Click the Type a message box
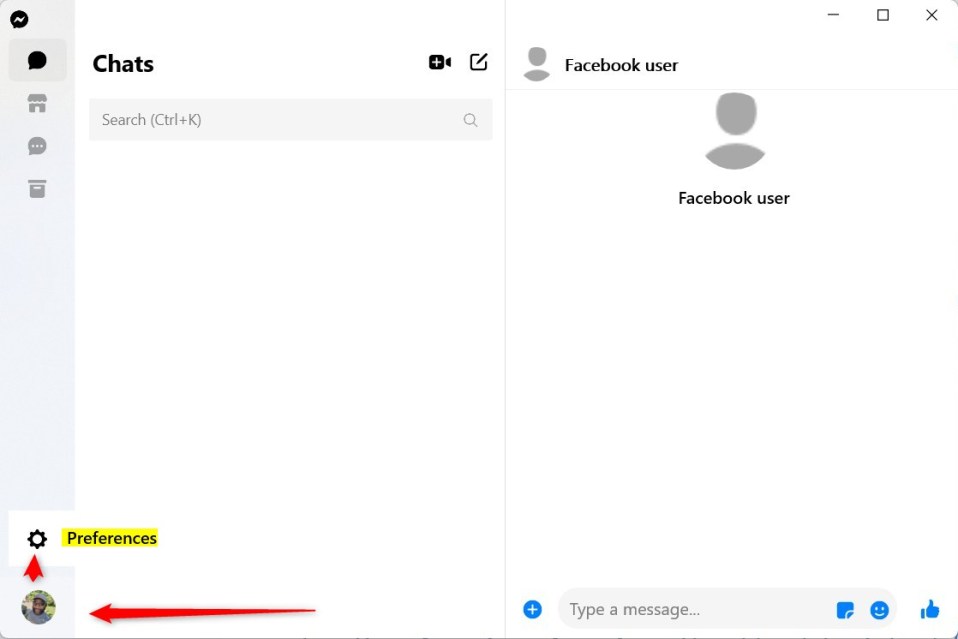Viewport: 958px width, 639px height. click(690, 609)
